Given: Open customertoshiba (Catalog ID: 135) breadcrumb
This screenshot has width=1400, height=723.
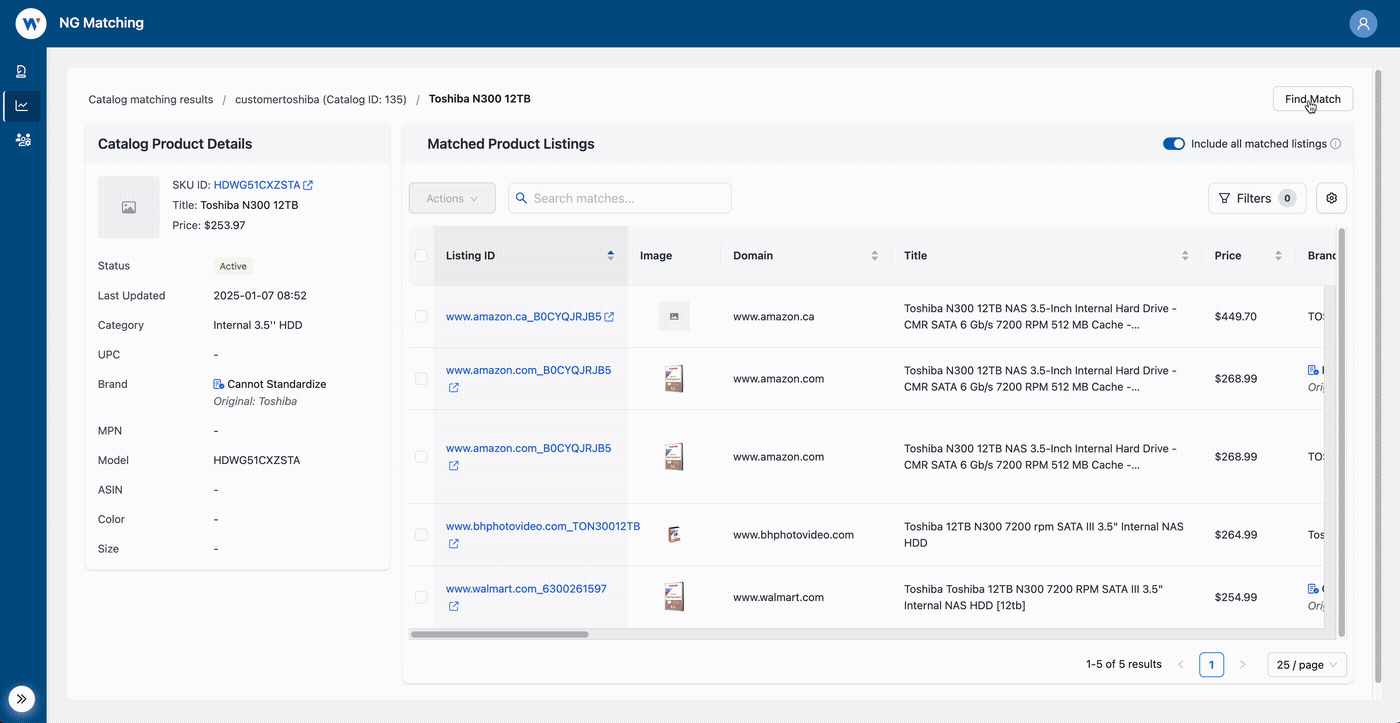Looking at the screenshot, I should click(321, 99).
